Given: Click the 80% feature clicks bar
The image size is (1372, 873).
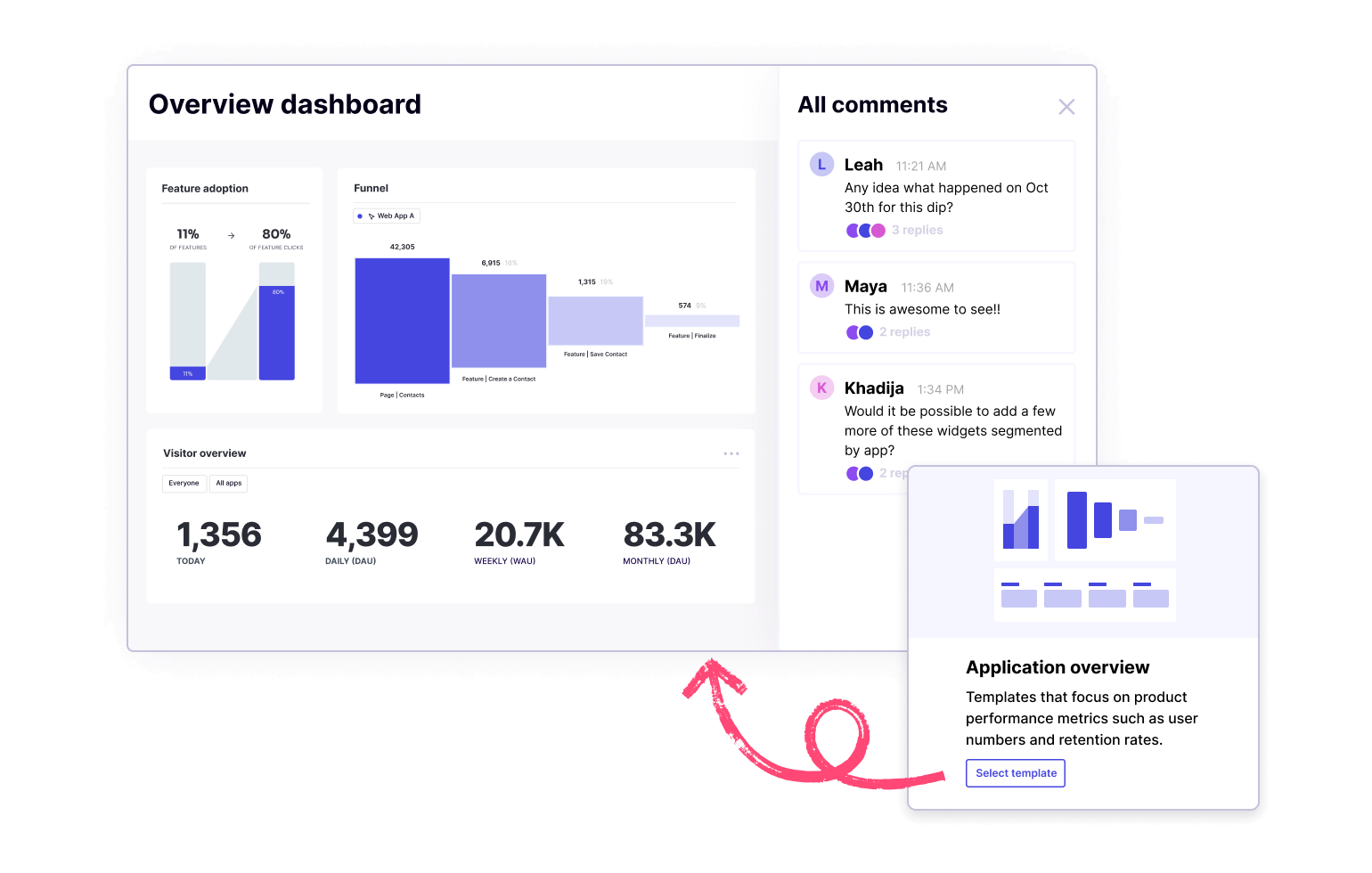Looking at the screenshot, I should 276,333.
